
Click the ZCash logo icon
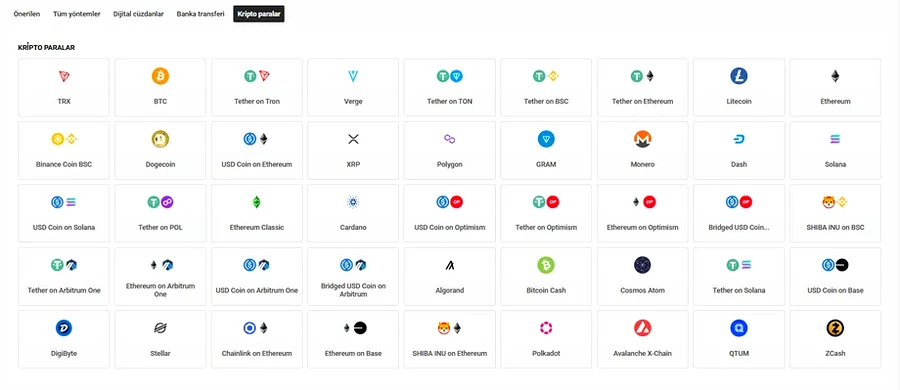click(x=835, y=329)
